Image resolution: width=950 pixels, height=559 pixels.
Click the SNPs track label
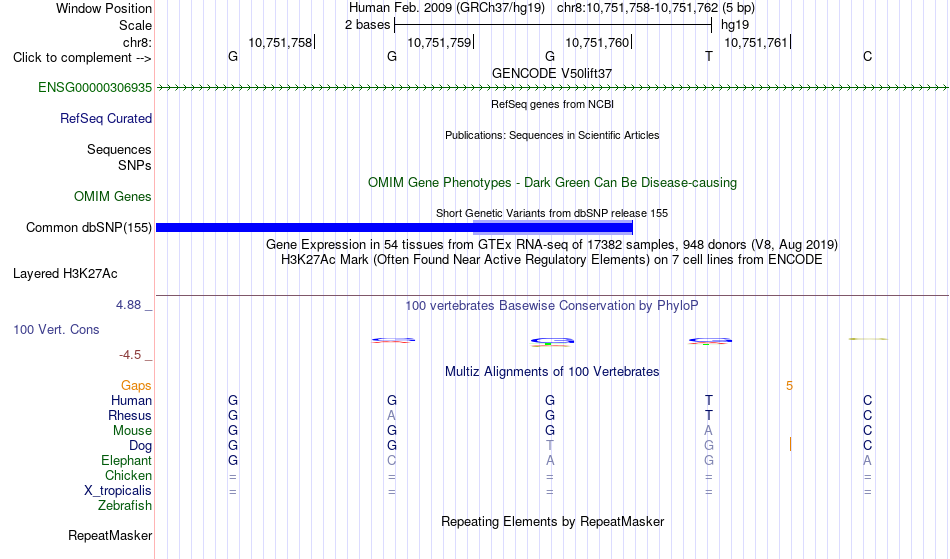pos(135,165)
